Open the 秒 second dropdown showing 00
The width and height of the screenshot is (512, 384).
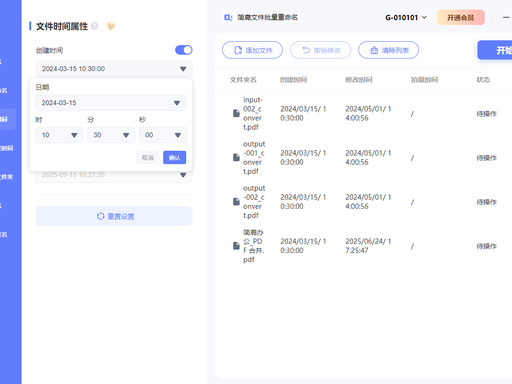coord(163,135)
